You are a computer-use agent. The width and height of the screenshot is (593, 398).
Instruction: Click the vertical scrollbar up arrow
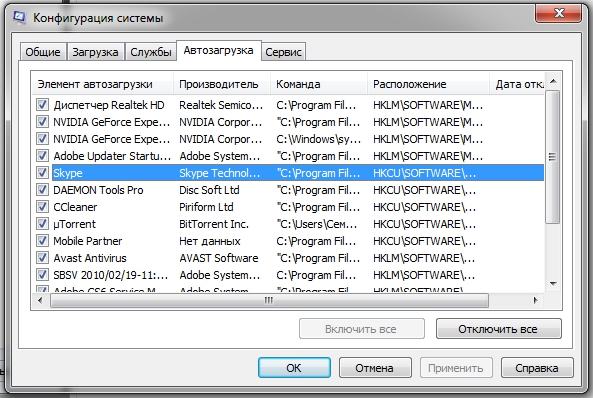pyautogui.click(x=553, y=81)
